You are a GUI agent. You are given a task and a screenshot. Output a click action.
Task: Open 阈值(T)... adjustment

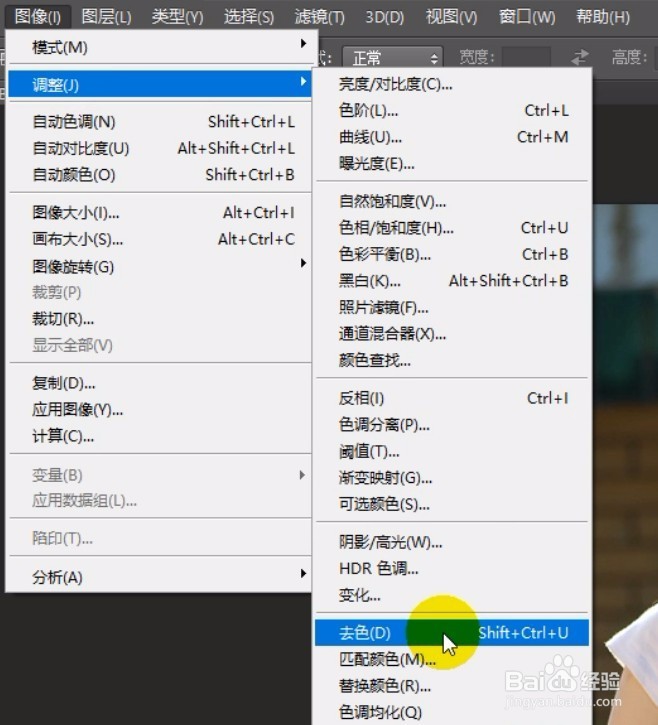click(452, 451)
